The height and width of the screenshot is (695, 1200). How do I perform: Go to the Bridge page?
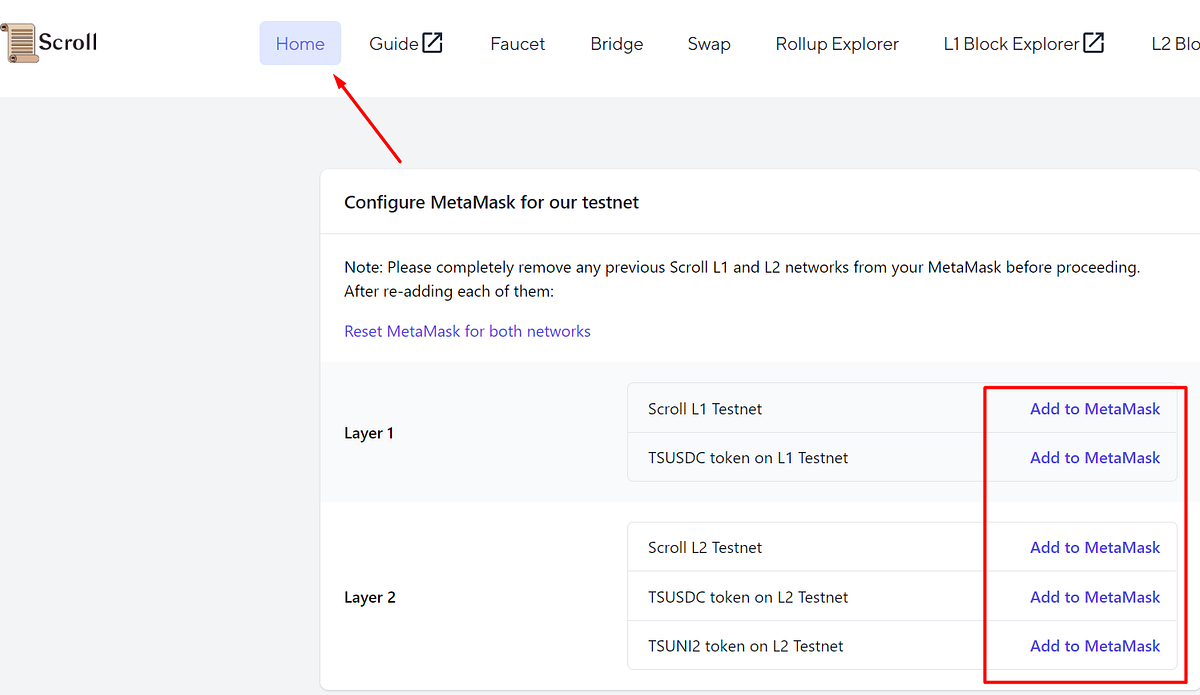click(x=617, y=43)
